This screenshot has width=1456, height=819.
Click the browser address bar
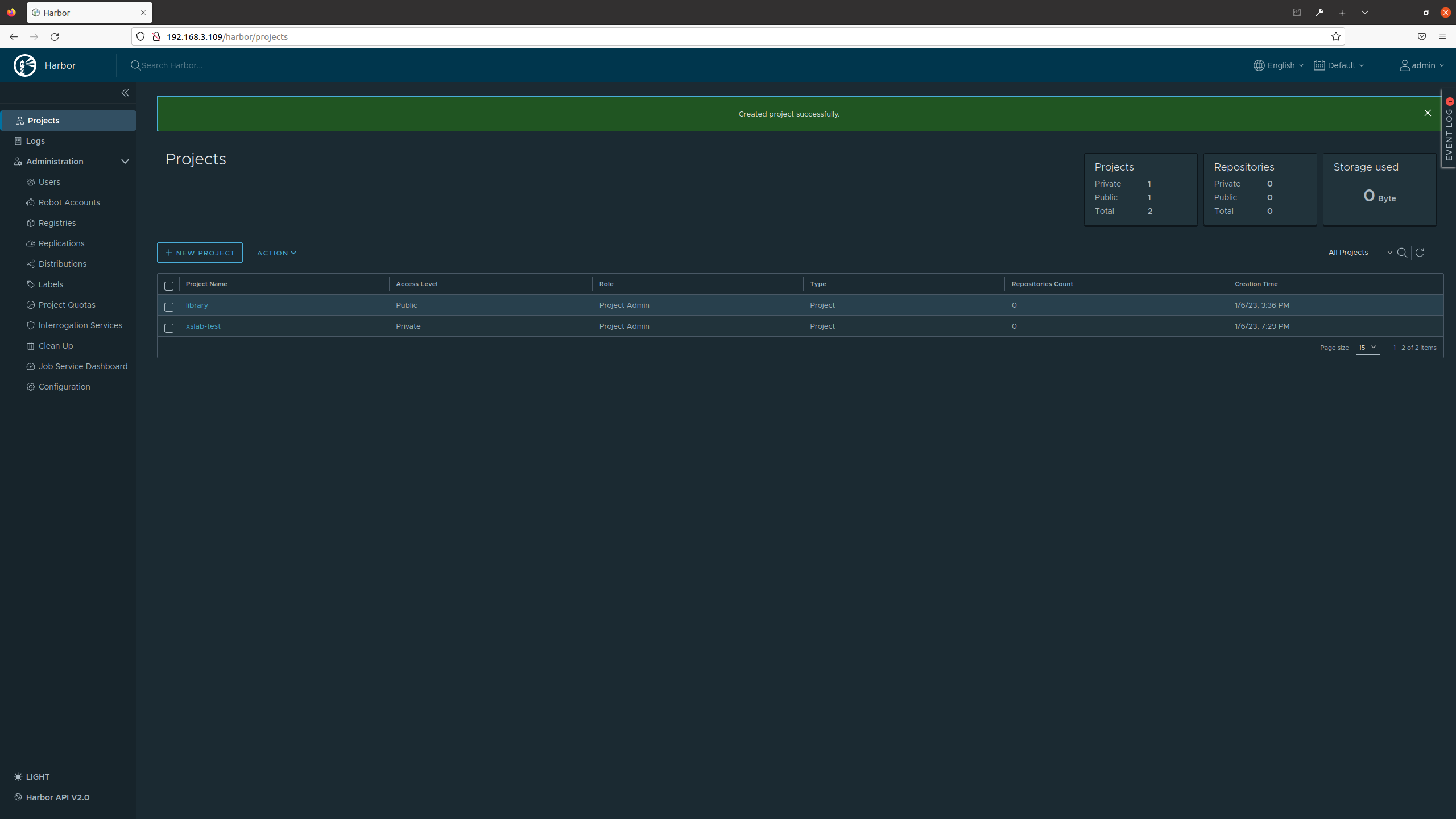(739, 36)
